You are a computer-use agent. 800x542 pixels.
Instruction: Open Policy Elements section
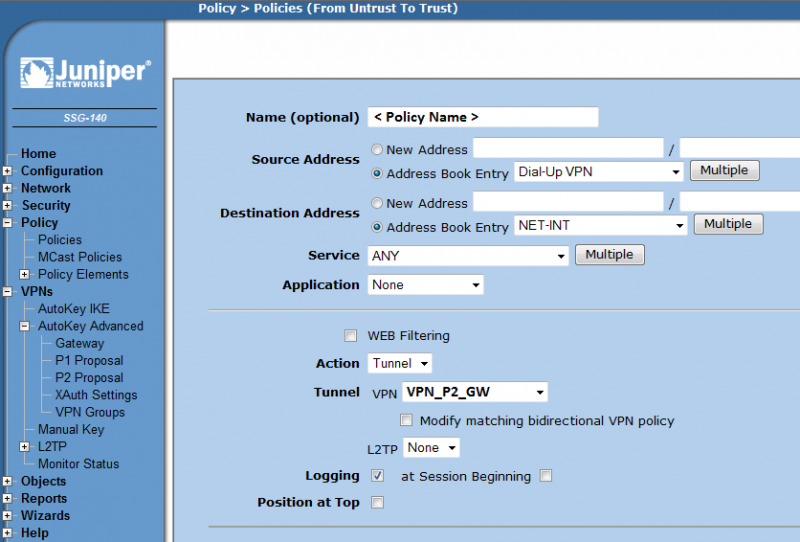[83, 275]
